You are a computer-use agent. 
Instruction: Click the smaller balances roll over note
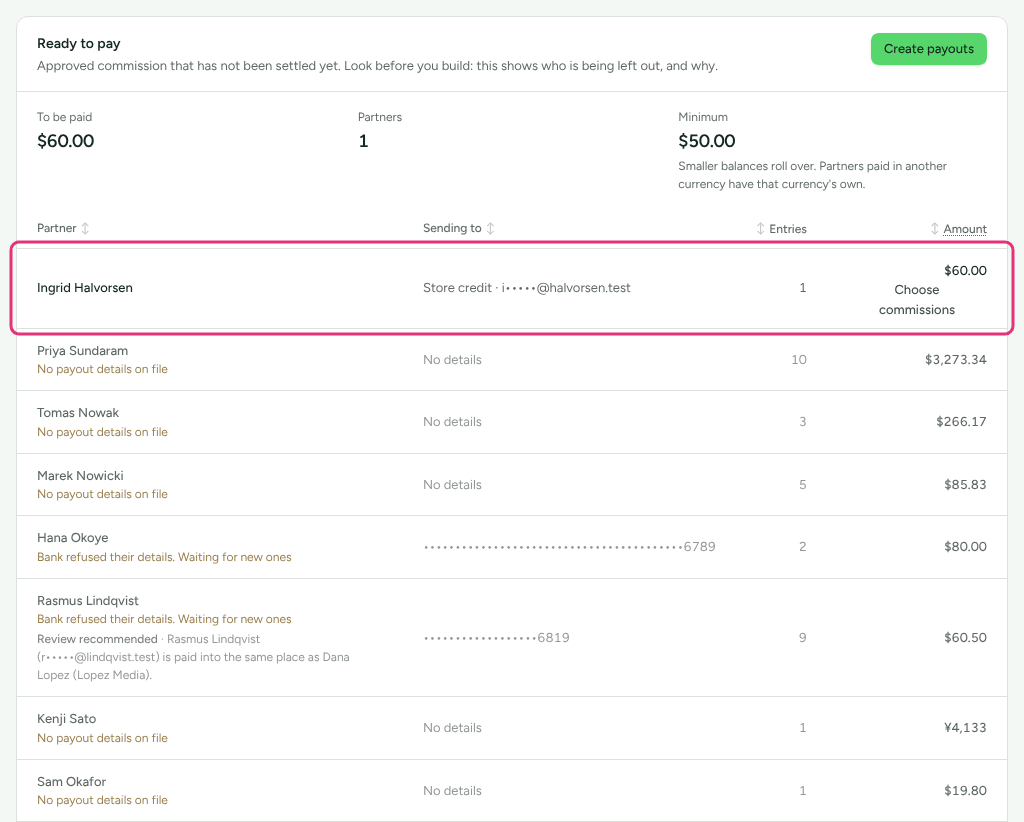coord(812,175)
